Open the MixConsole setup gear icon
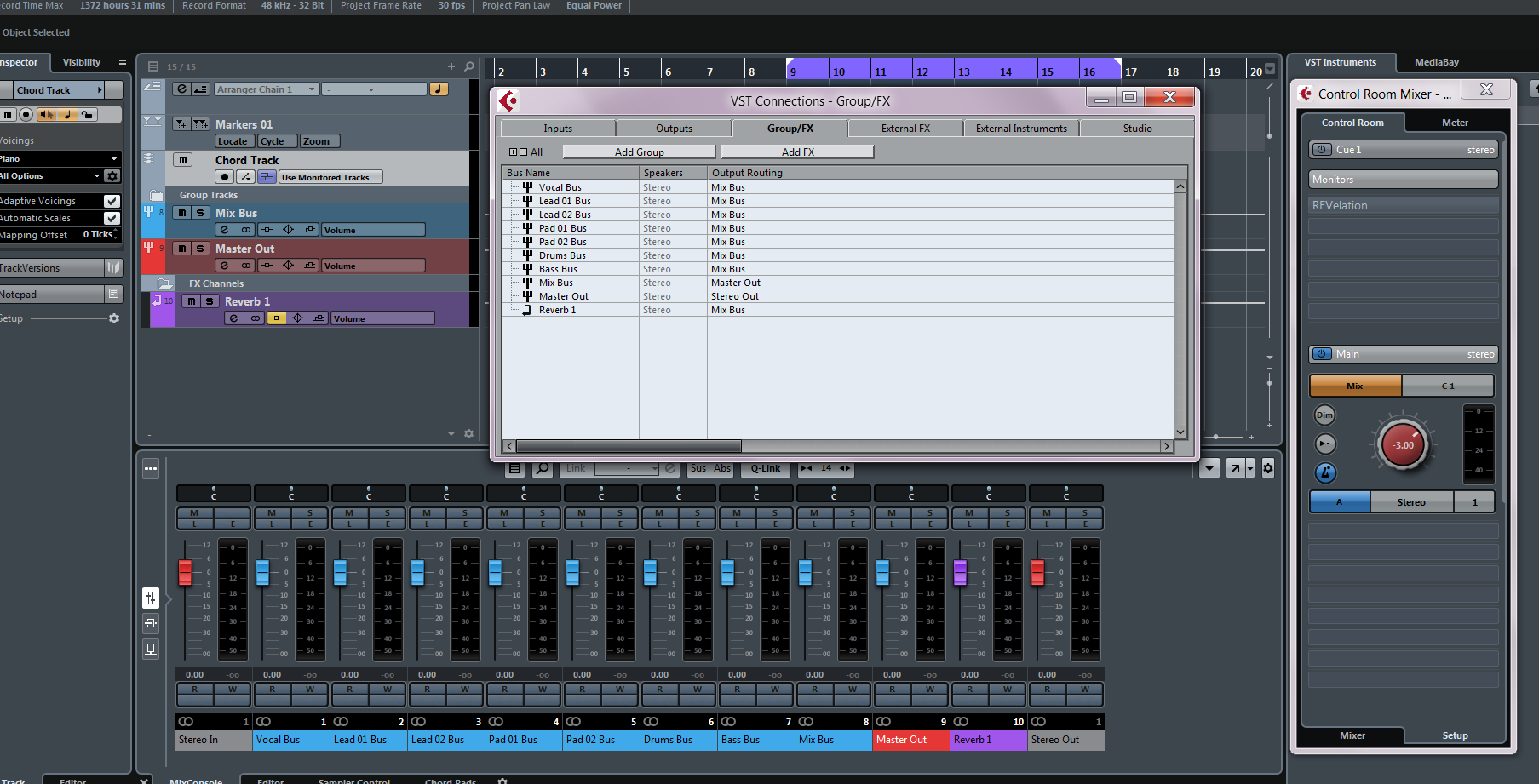Viewport: 1539px width, 784px height. click(1268, 468)
